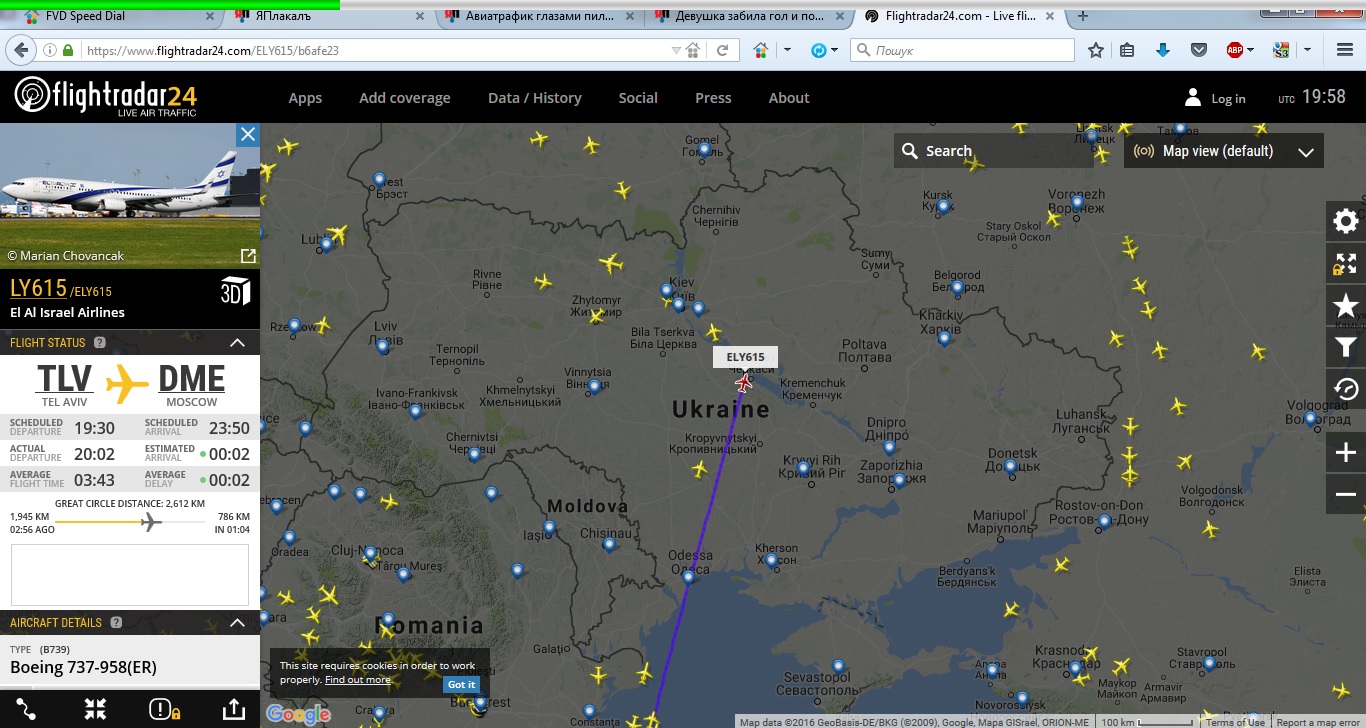
Task: Open the 3D view of flight LY615
Action: pyautogui.click(x=235, y=292)
